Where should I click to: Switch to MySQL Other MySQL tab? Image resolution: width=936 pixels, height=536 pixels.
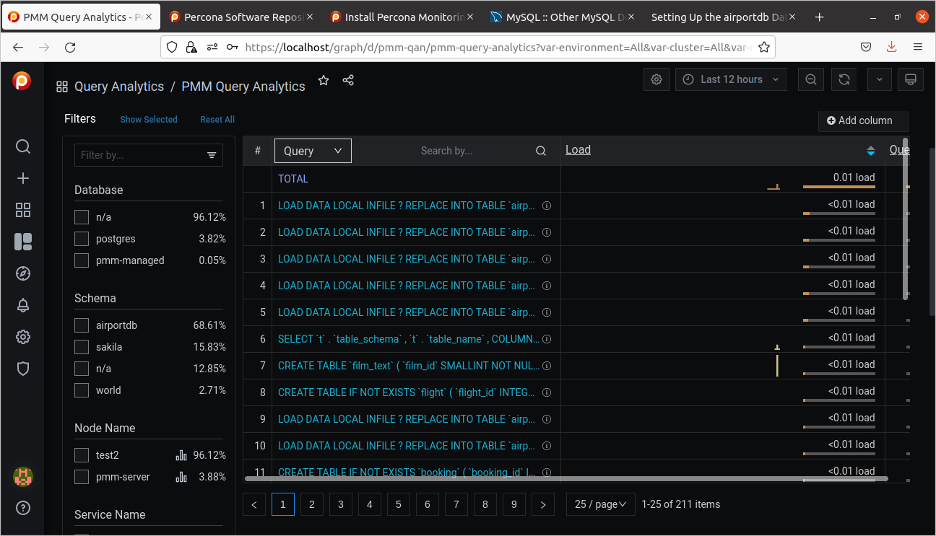tap(562, 17)
